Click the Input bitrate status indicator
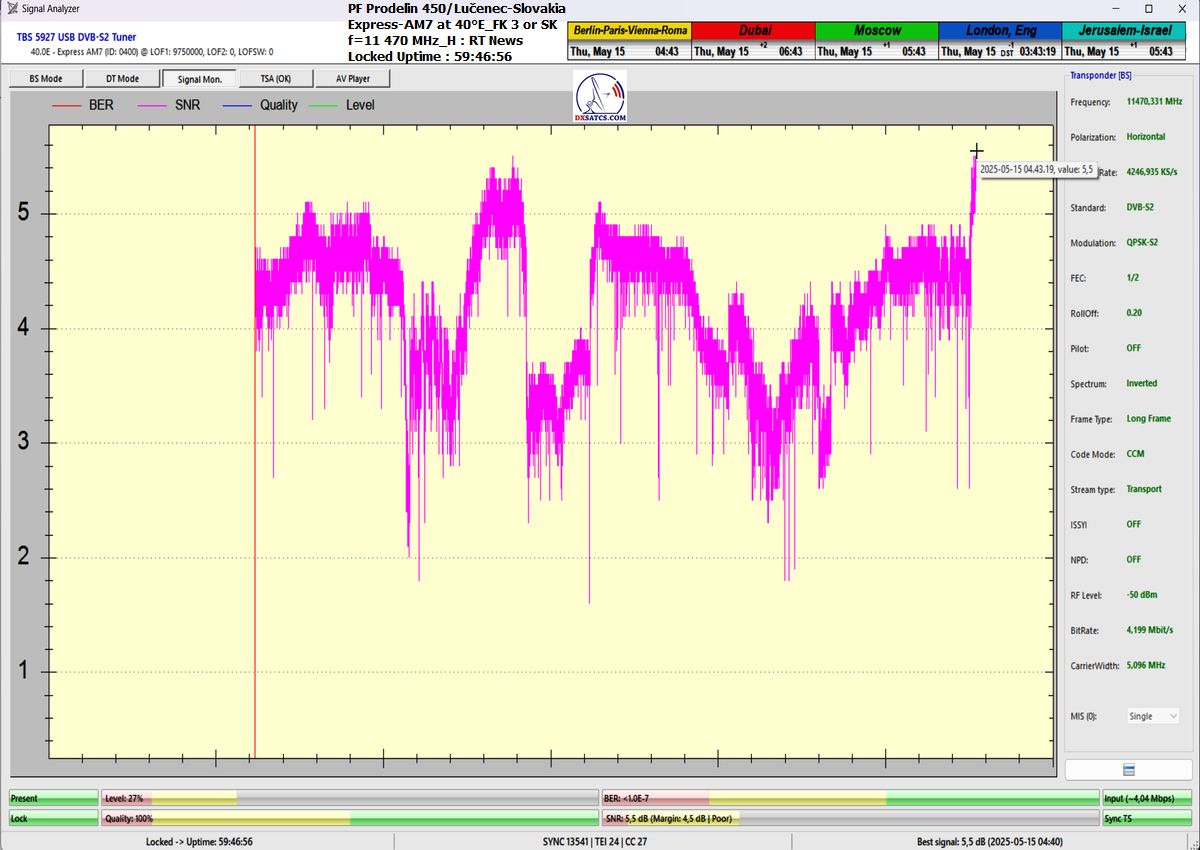Image resolution: width=1200 pixels, height=850 pixels. click(1146, 798)
